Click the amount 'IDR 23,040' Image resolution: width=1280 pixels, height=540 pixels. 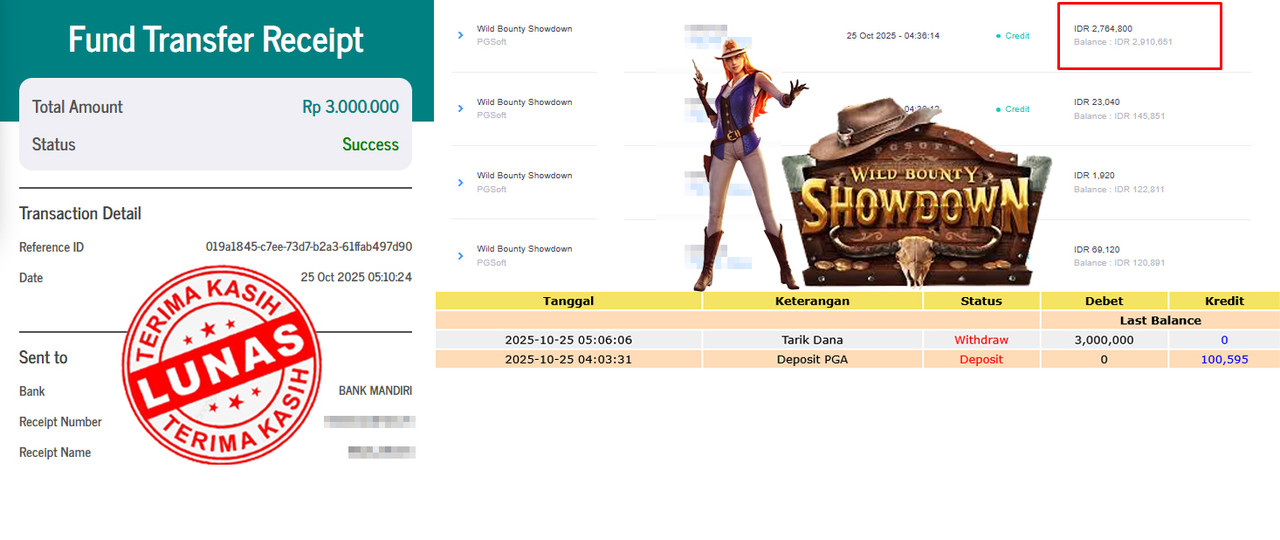pyautogui.click(x=1096, y=102)
